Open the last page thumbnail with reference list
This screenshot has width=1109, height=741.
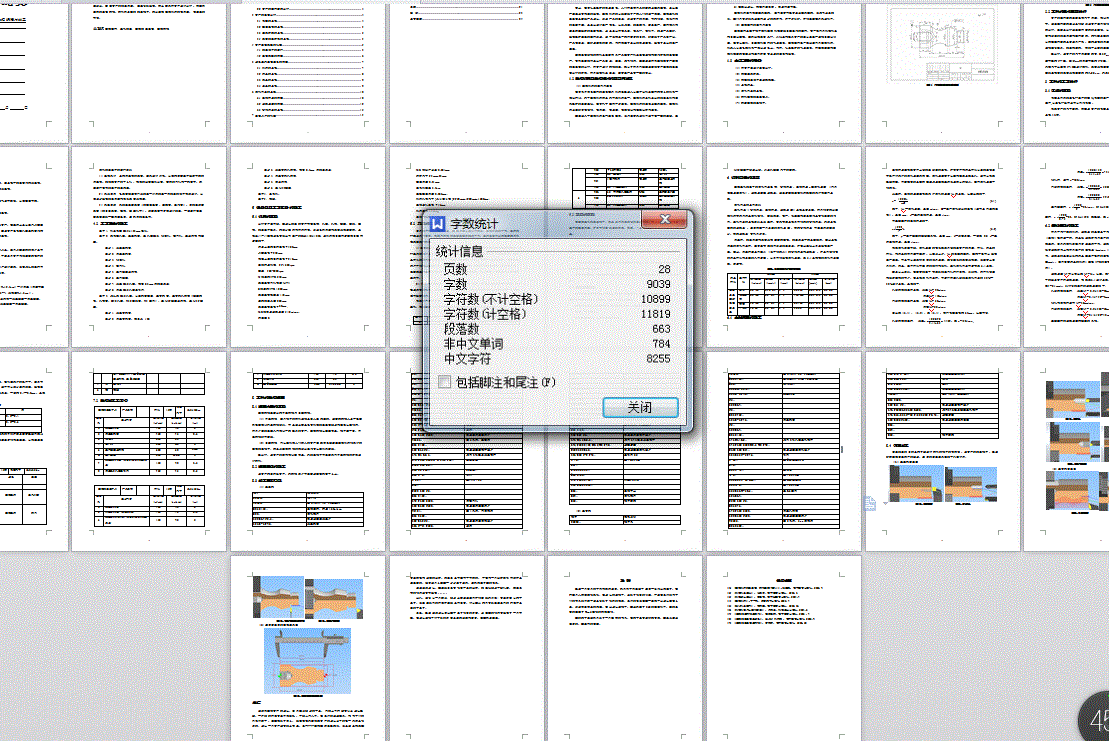(784, 648)
